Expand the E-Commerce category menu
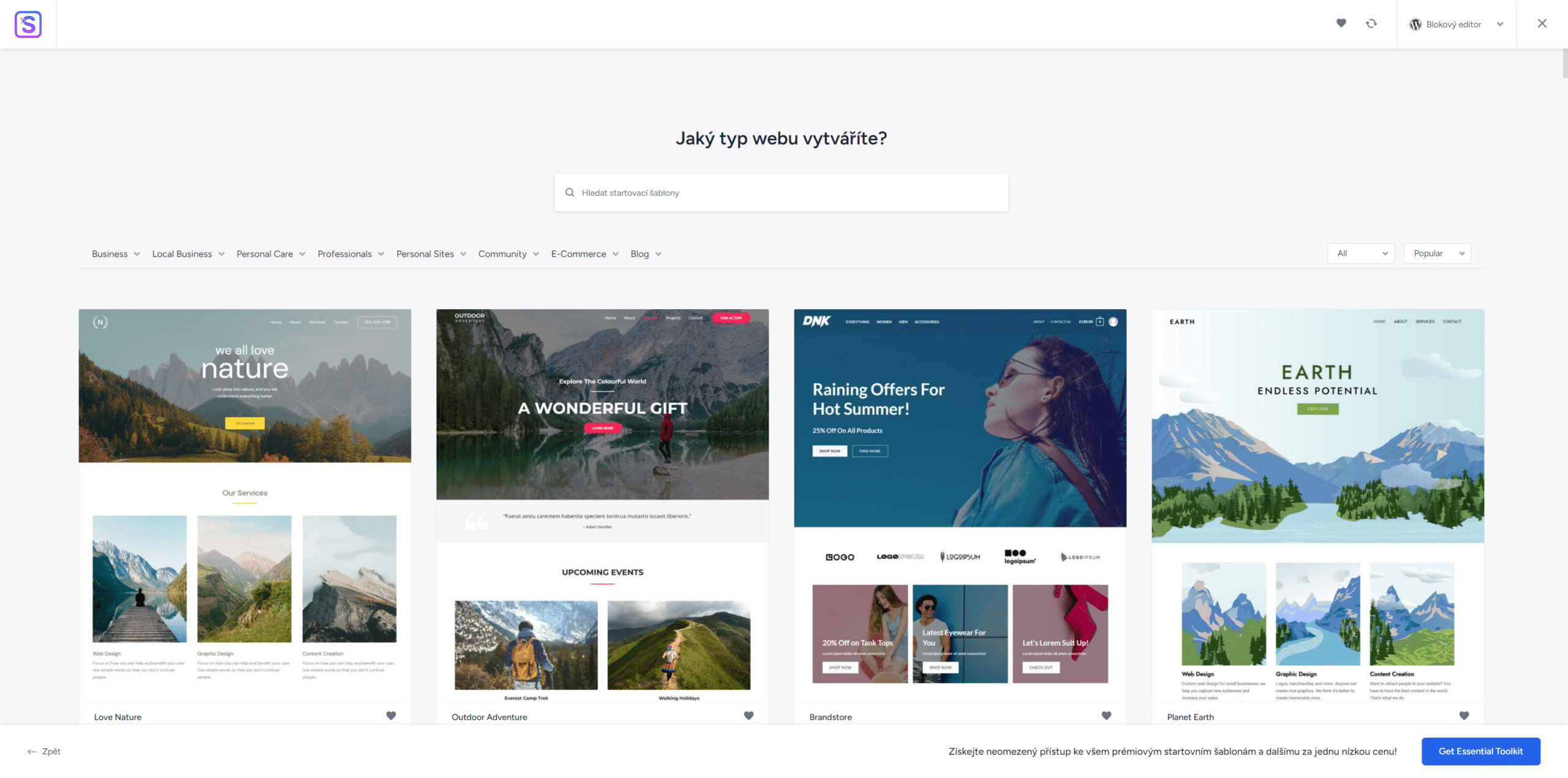The height and width of the screenshot is (778, 1568). (585, 253)
